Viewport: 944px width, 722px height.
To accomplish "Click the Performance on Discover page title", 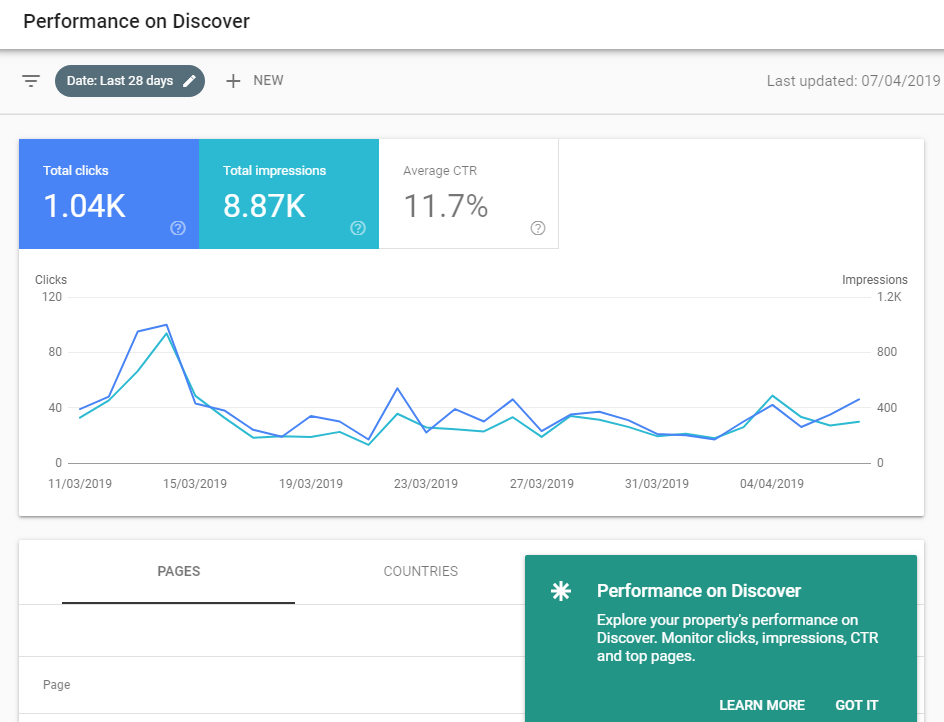I will pyautogui.click(x=136, y=22).
